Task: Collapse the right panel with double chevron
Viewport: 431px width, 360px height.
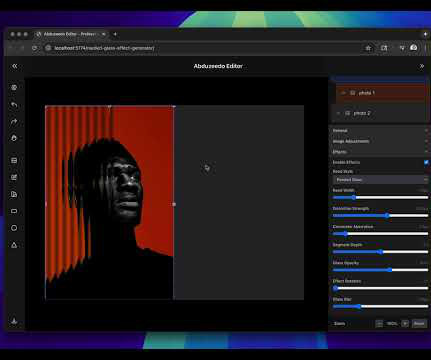Action: click(422, 66)
